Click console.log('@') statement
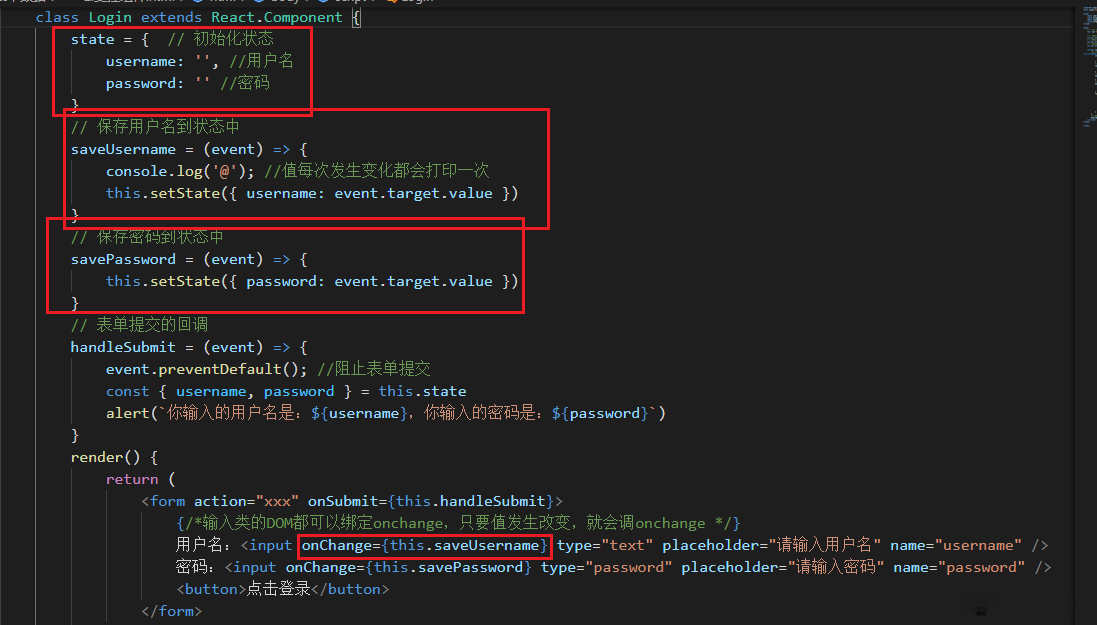1097x625 pixels. [x=180, y=171]
